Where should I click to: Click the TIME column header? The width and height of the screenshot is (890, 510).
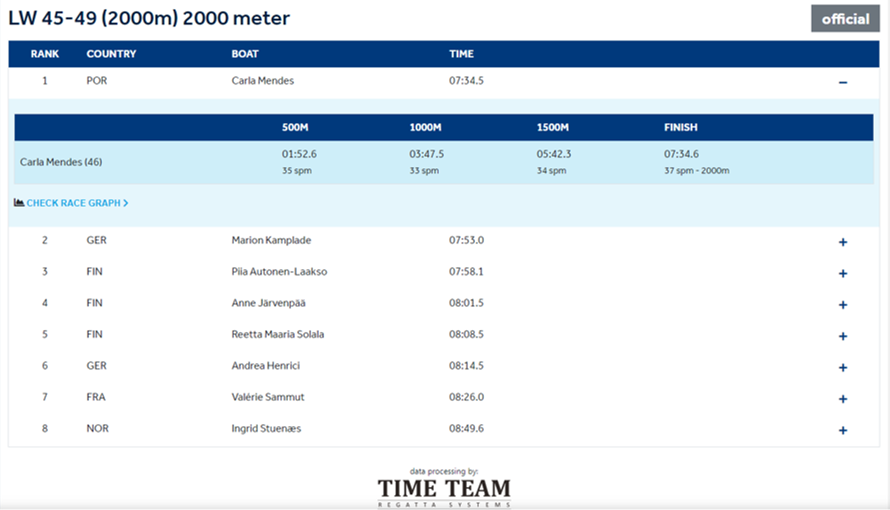coord(461,54)
